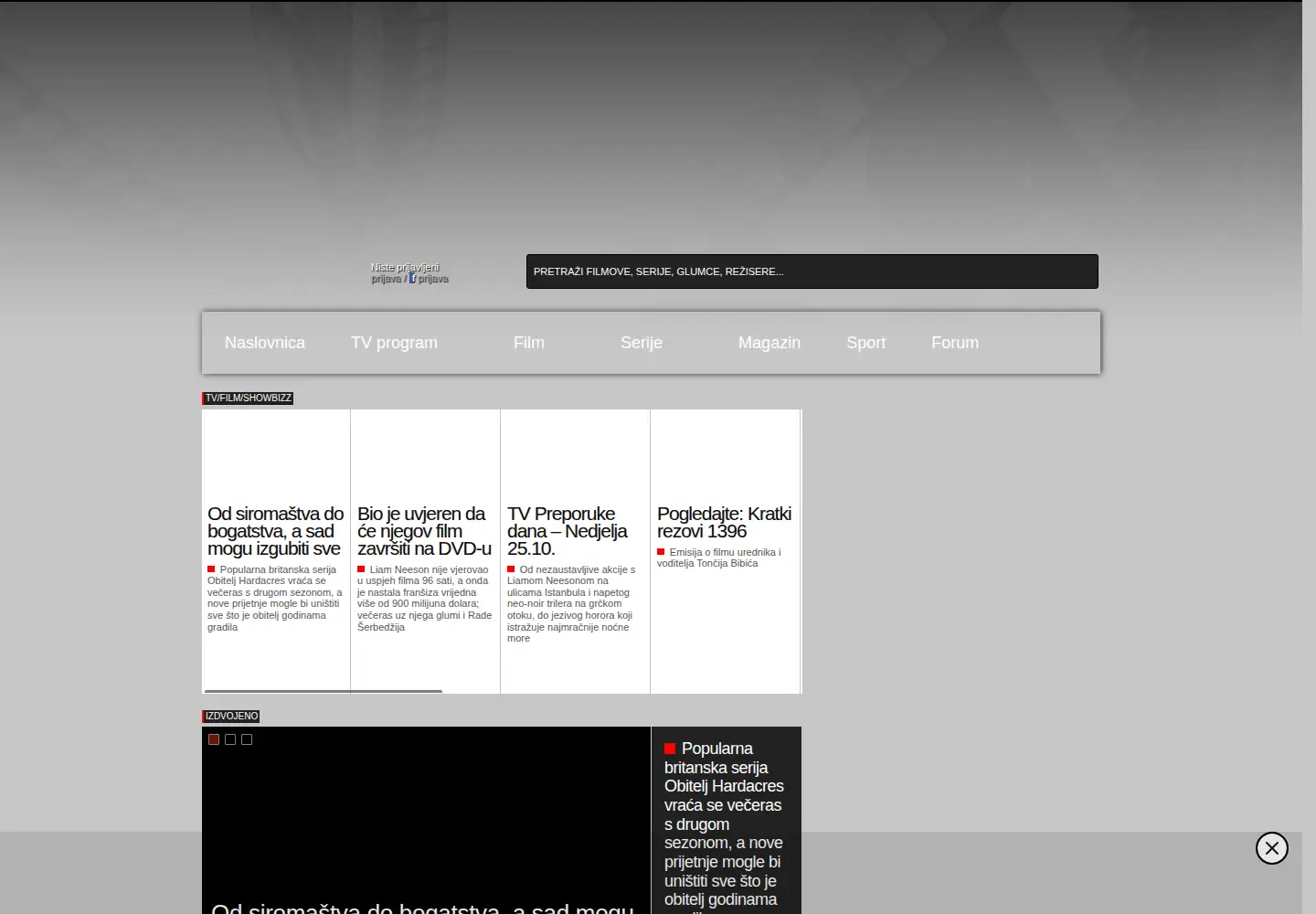
Task: Focus the Pretraži filmove search field
Action: [x=812, y=271]
